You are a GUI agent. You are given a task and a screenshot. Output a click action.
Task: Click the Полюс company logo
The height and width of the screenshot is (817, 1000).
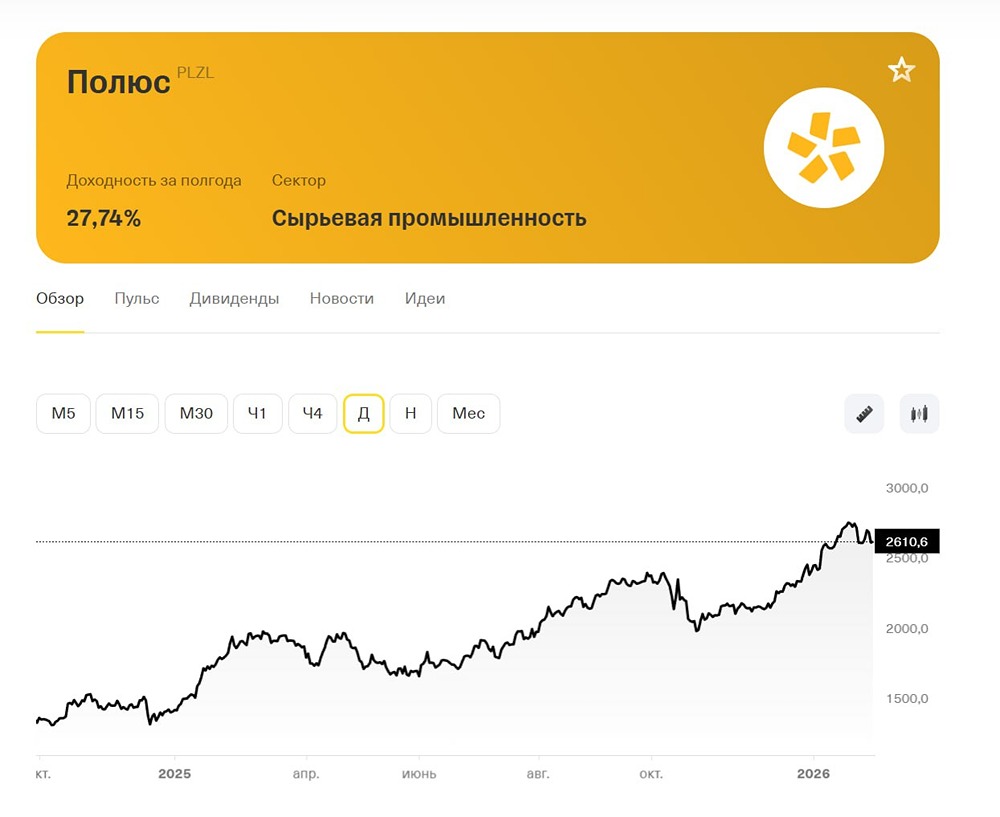click(823, 146)
